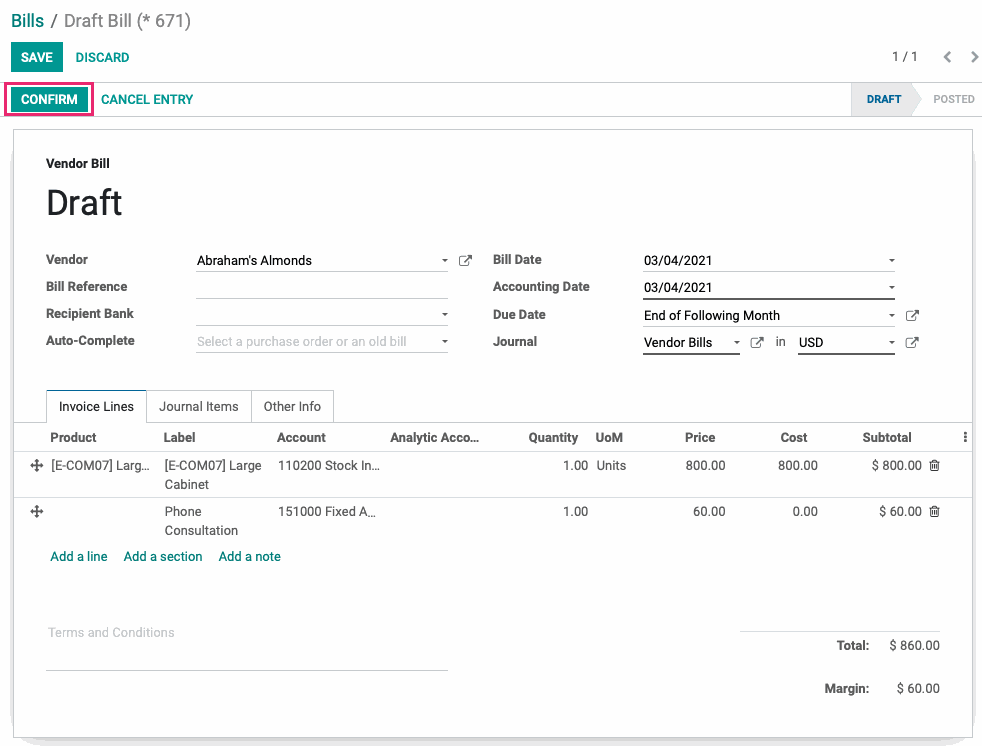Select the [E-COM07] Large Cabinet product cell
This screenshot has width=982, height=746.
click(x=100, y=465)
